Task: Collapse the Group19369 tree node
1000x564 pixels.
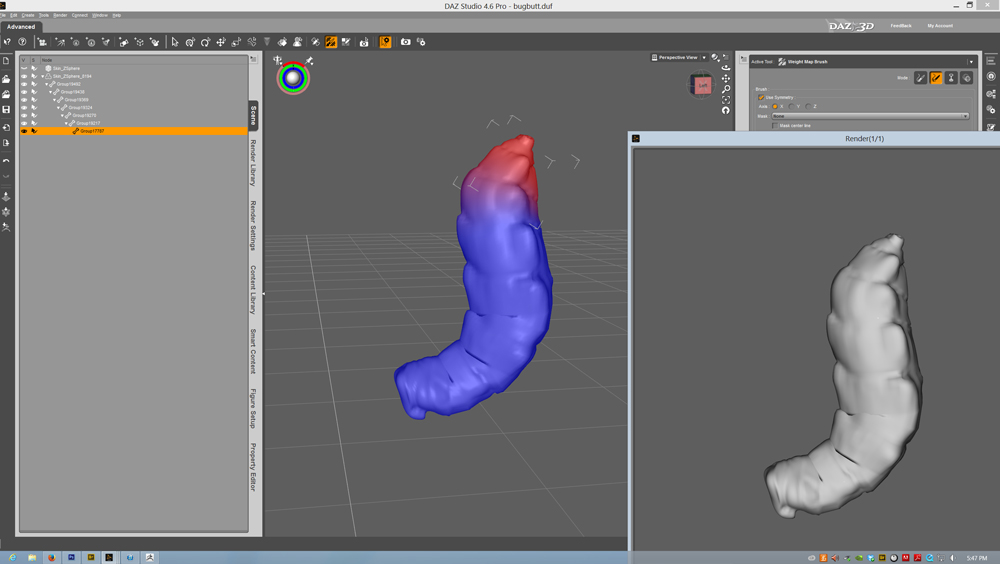Action: [x=54, y=100]
